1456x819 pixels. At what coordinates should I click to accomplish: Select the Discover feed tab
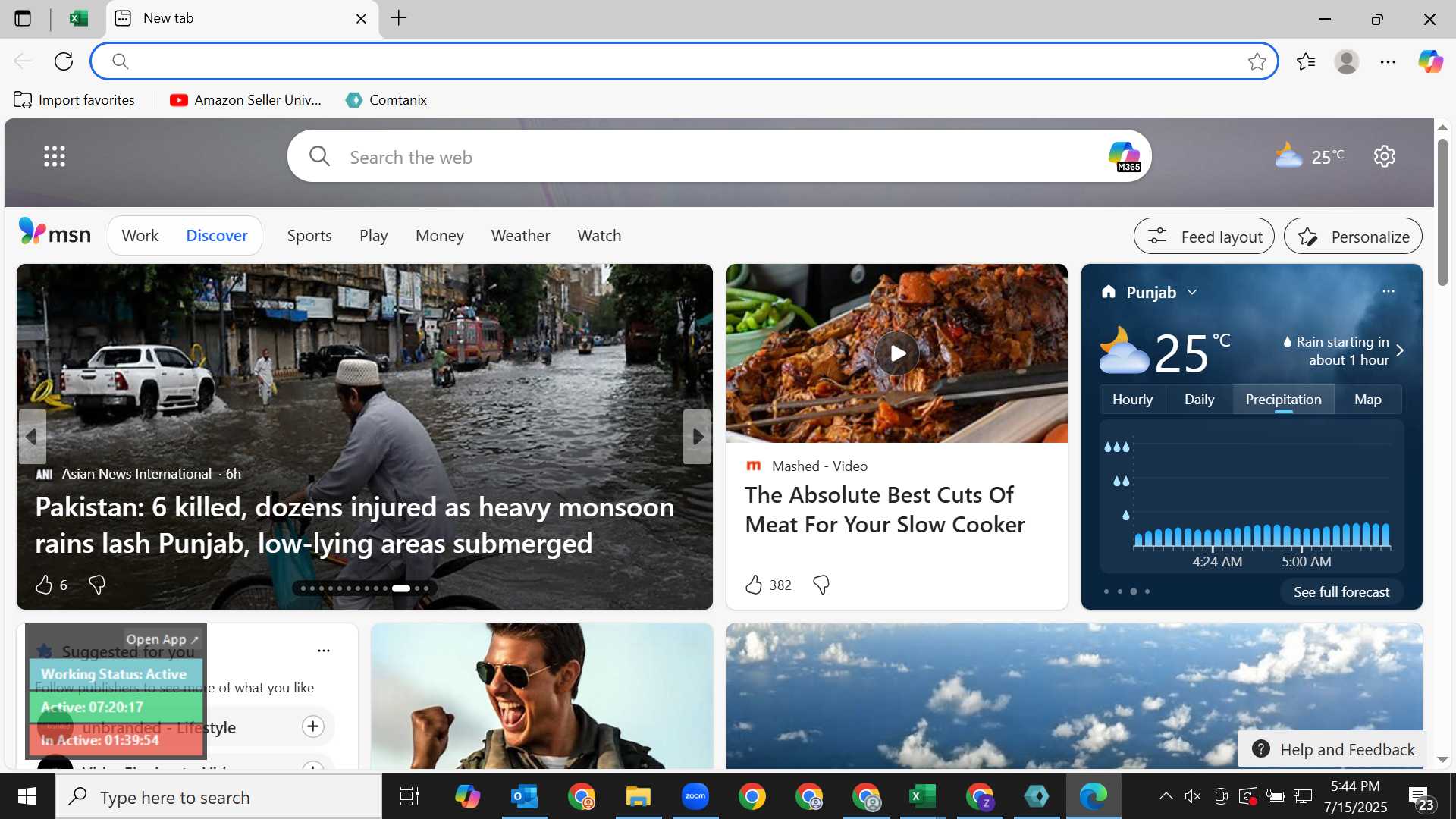point(217,236)
